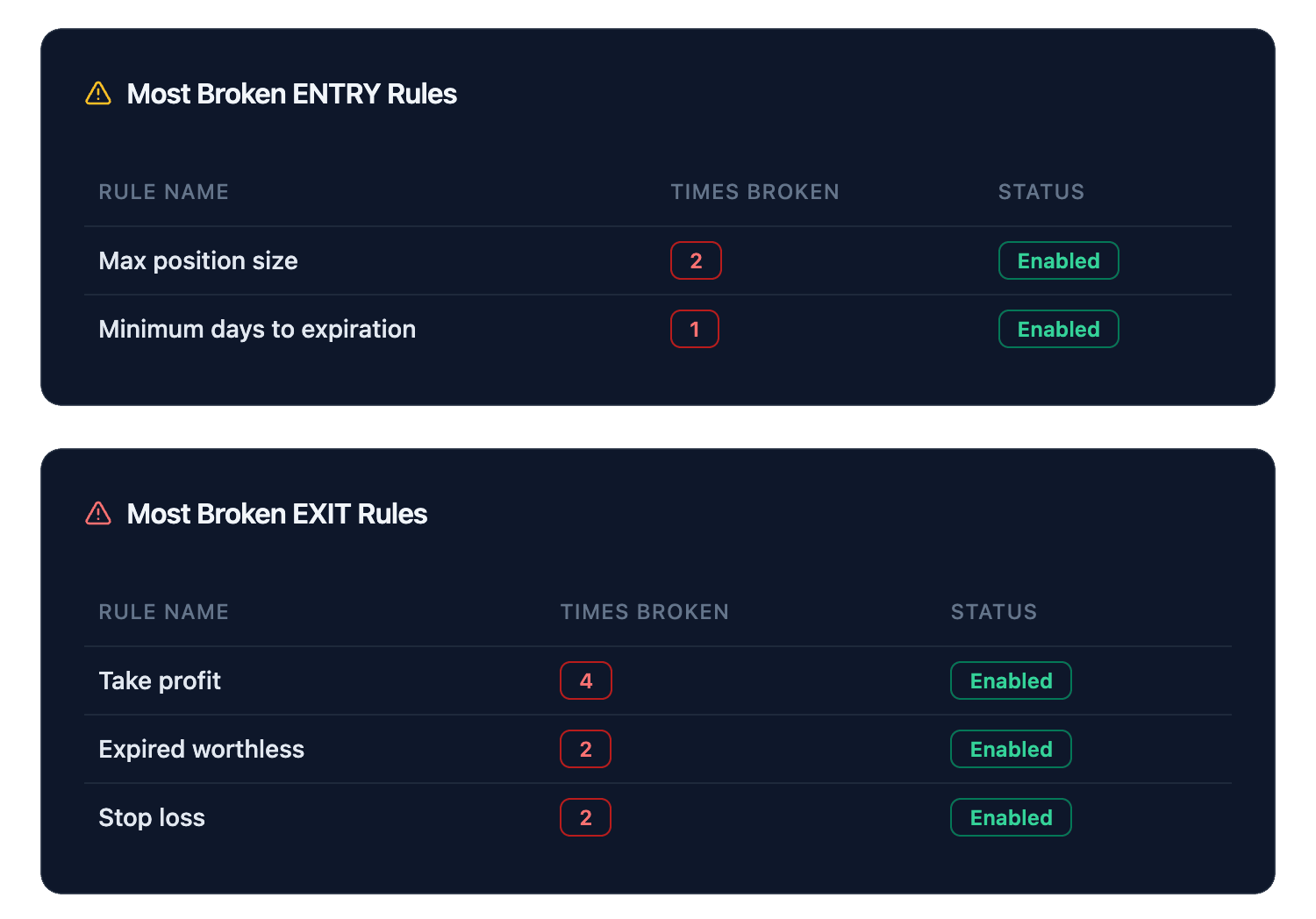Open the Max position size rule

(198, 260)
